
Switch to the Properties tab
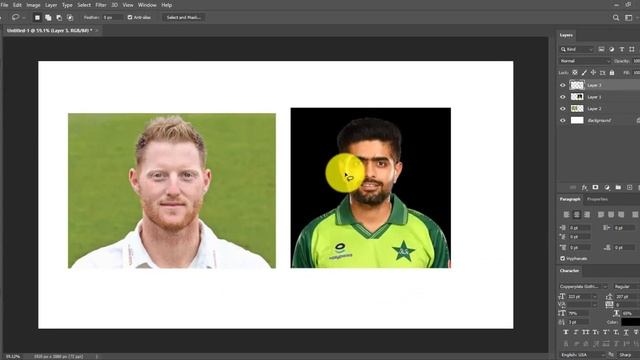pos(597,199)
